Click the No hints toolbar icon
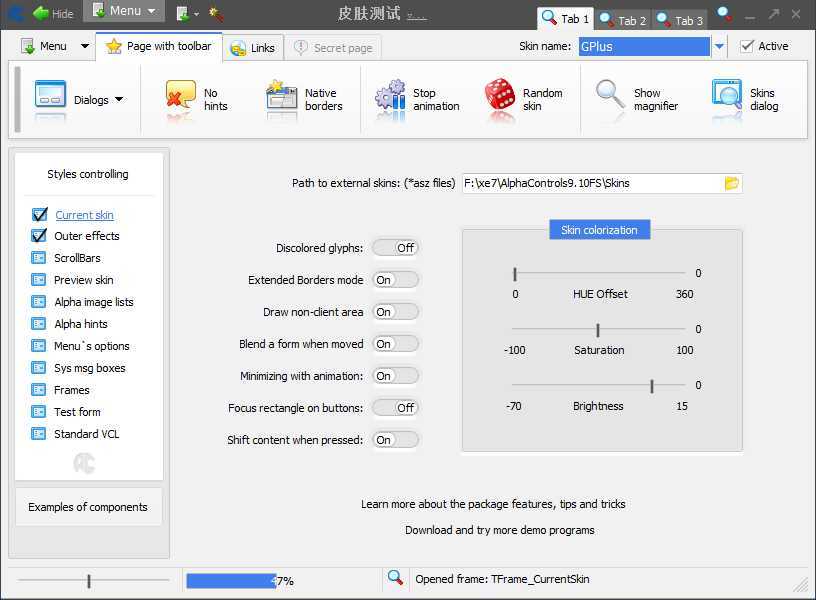This screenshot has width=816, height=600. point(181,97)
